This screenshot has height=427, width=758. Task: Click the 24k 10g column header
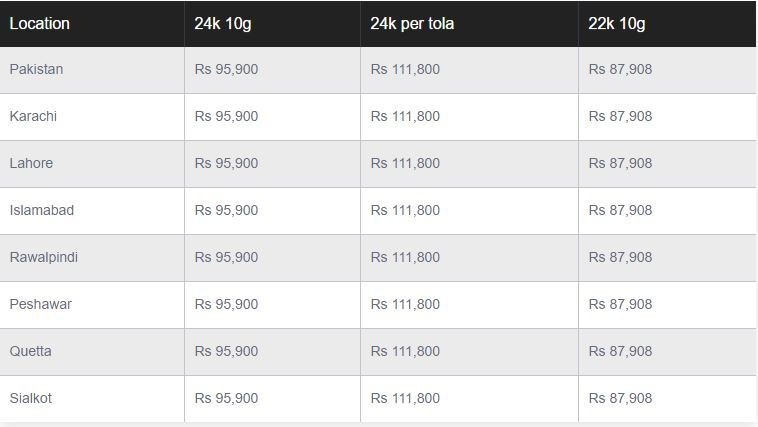point(223,23)
